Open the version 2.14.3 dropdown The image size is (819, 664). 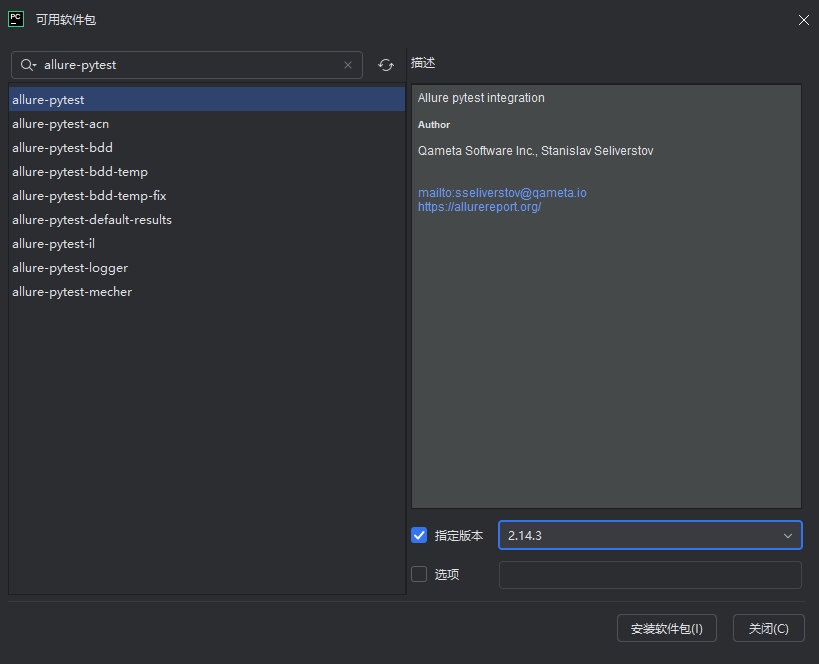click(x=650, y=535)
